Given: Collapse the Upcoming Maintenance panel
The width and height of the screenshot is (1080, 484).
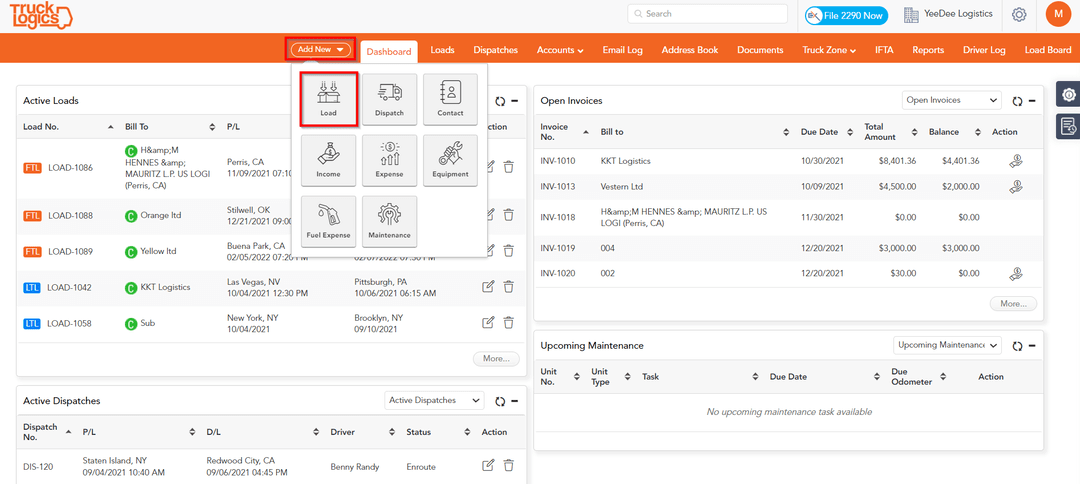Looking at the screenshot, I should click(1032, 346).
